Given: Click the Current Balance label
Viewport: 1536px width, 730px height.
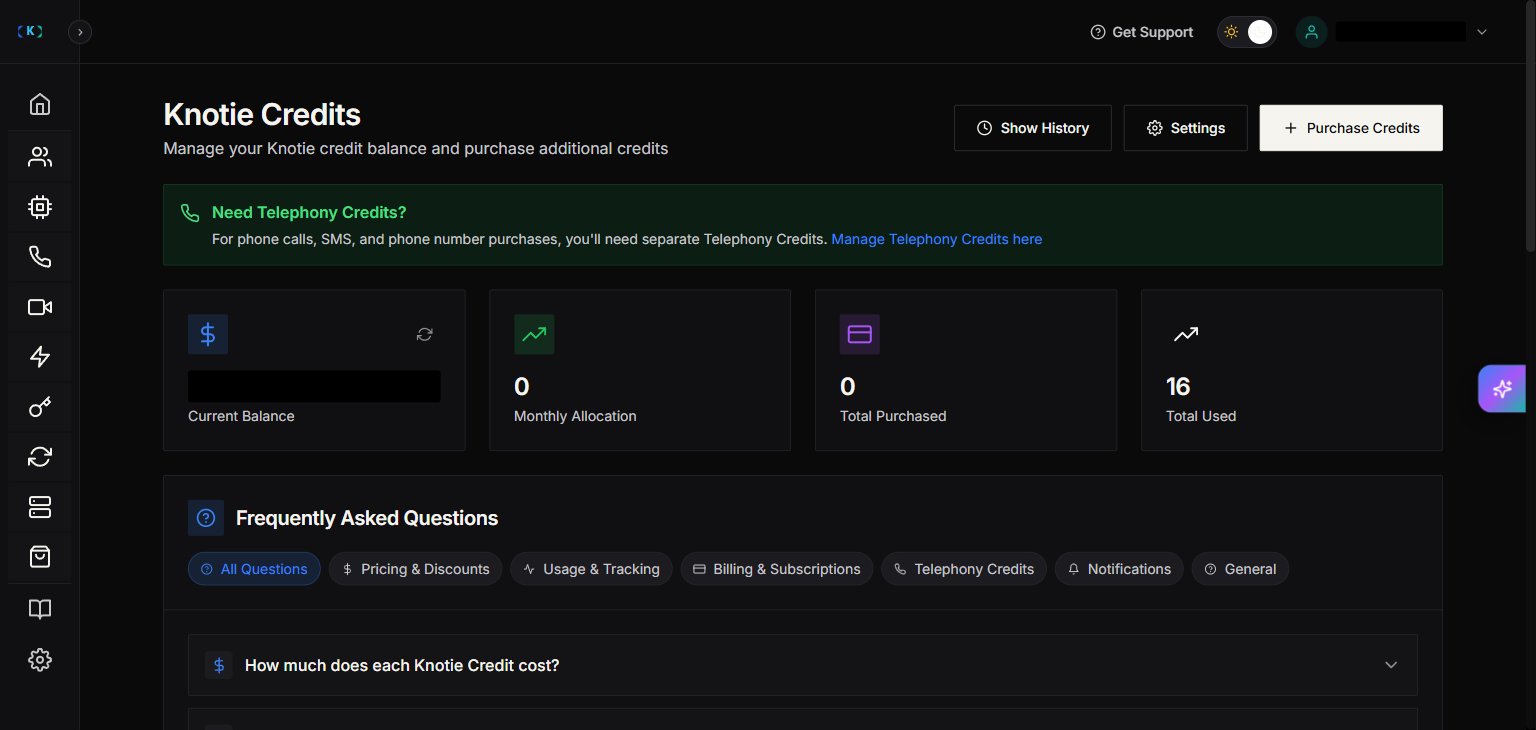Looking at the screenshot, I should tap(241, 416).
